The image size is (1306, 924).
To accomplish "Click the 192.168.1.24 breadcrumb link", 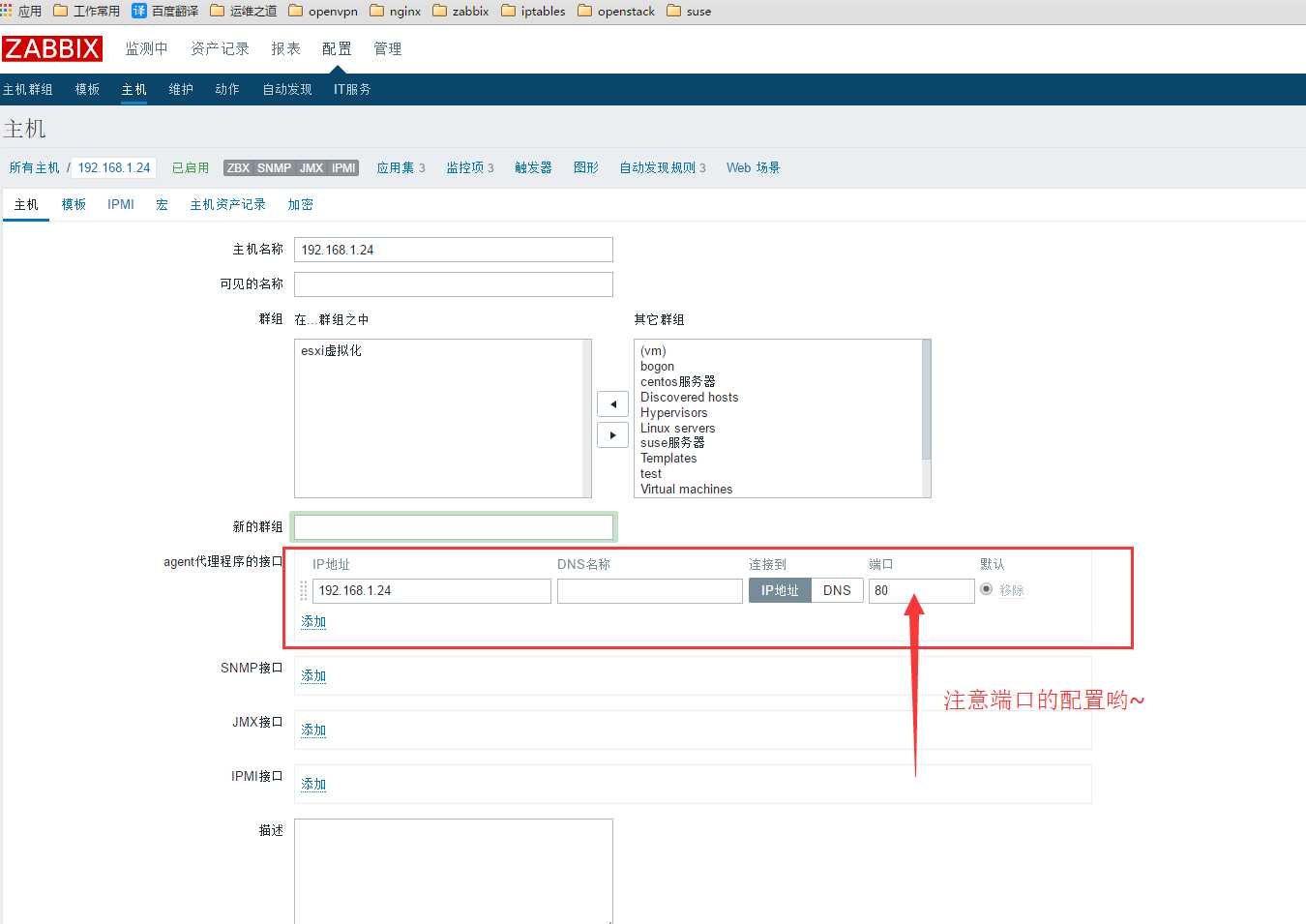I will click(x=114, y=167).
